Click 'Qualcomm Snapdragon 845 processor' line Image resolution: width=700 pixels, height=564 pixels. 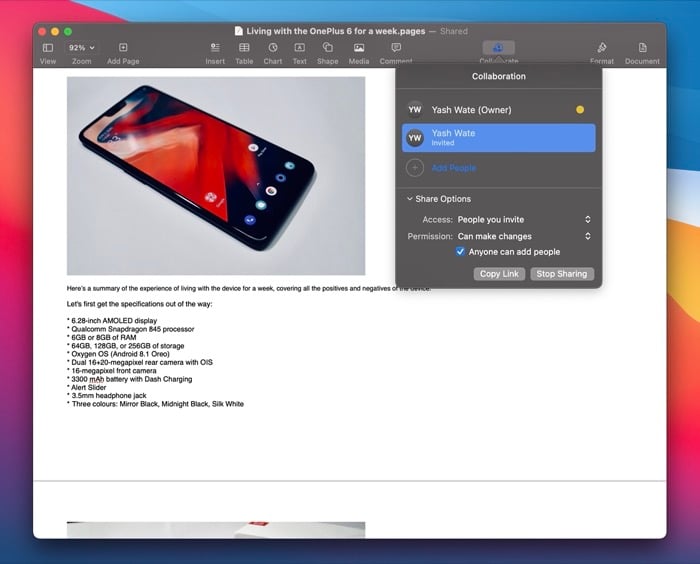click(x=133, y=329)
